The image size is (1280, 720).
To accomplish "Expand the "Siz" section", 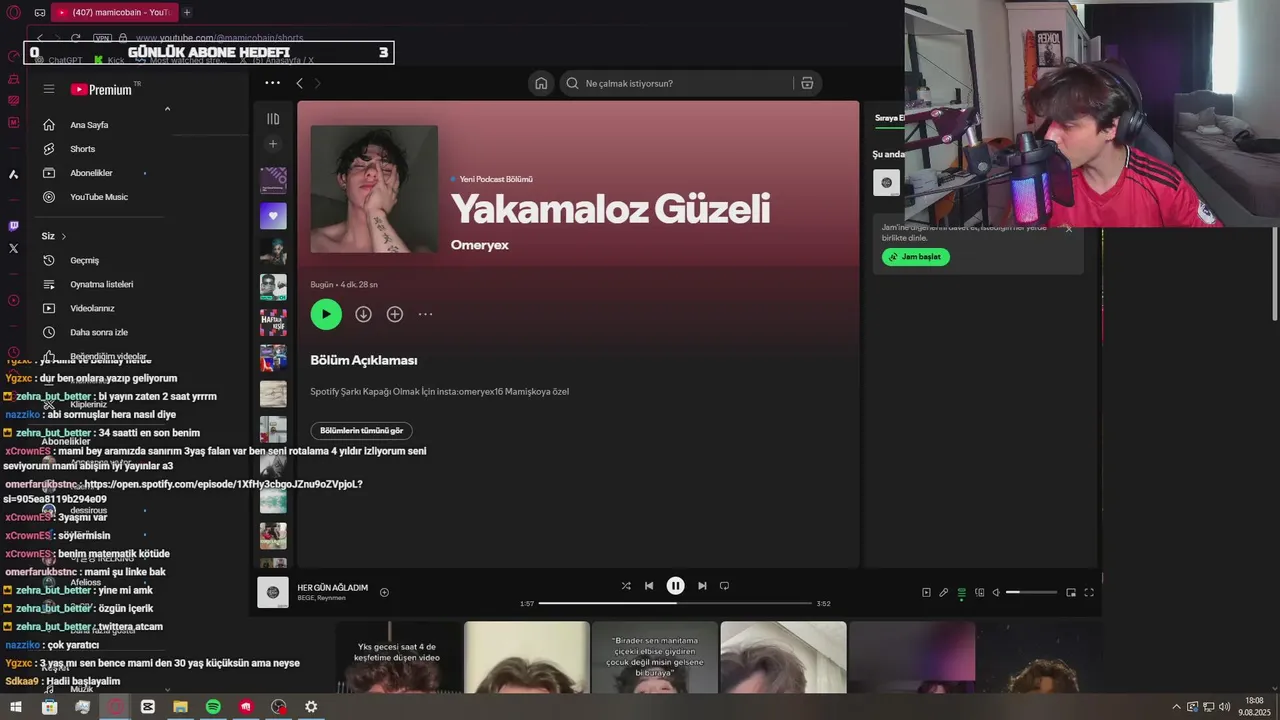I will click(54, 236).
